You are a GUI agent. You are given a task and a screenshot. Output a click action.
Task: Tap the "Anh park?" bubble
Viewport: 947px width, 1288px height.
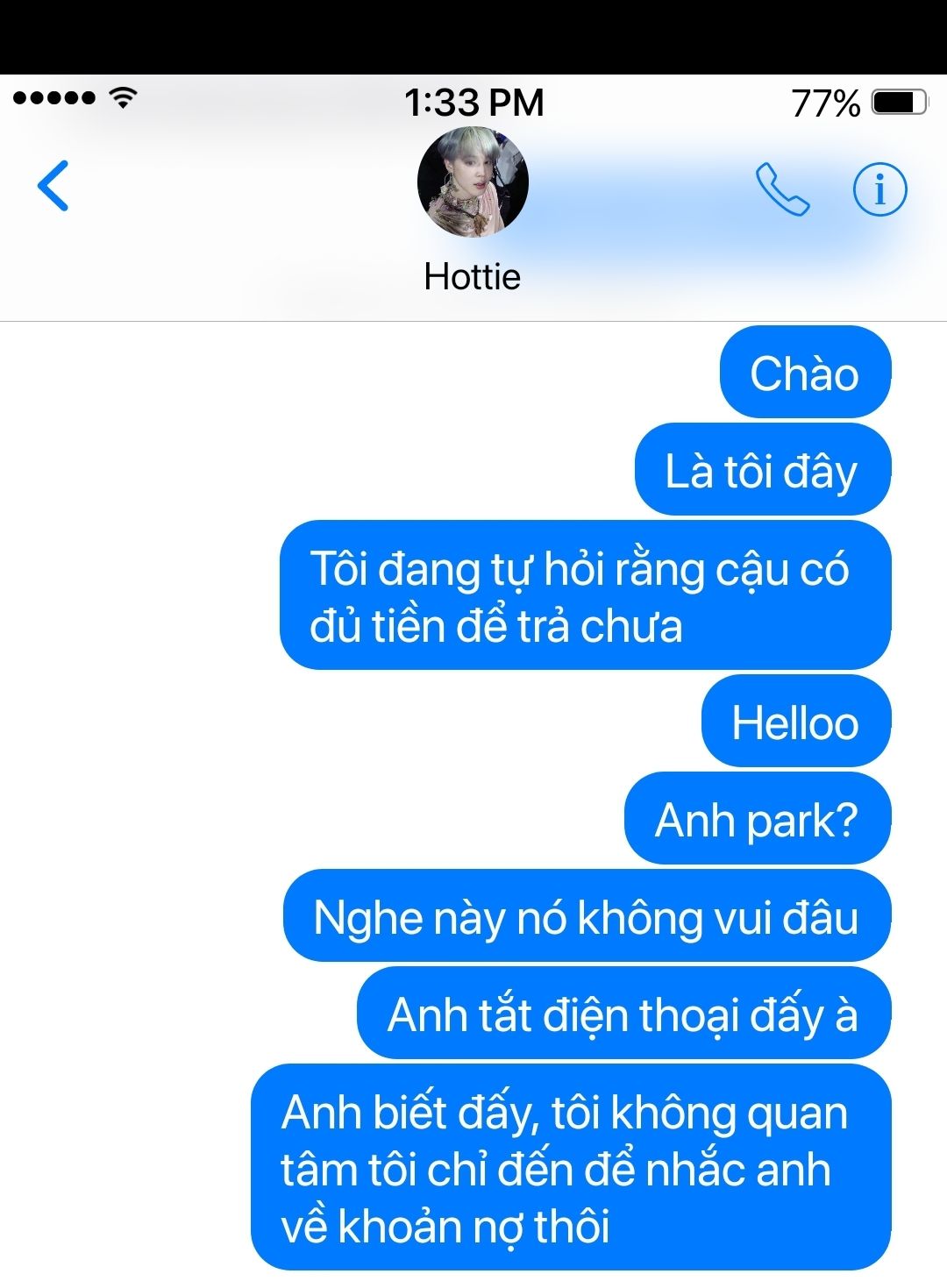coord(758,819)
